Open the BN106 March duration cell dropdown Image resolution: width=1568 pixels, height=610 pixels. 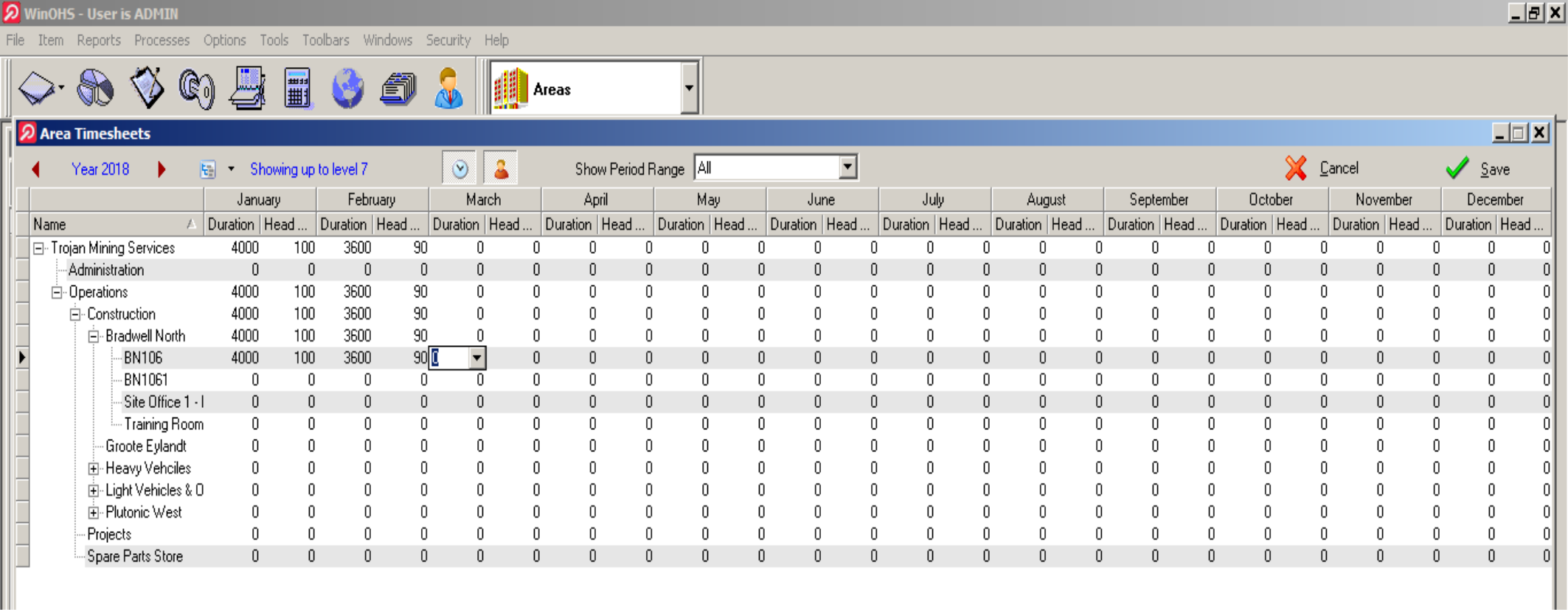click(x=477, y=358)
